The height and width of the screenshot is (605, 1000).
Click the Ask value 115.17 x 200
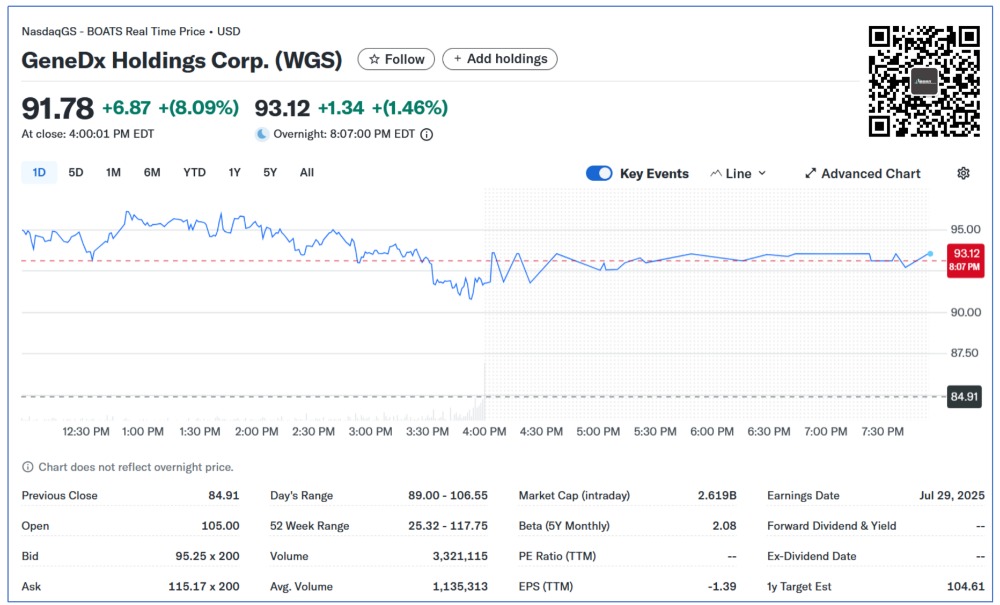point(204,587)
